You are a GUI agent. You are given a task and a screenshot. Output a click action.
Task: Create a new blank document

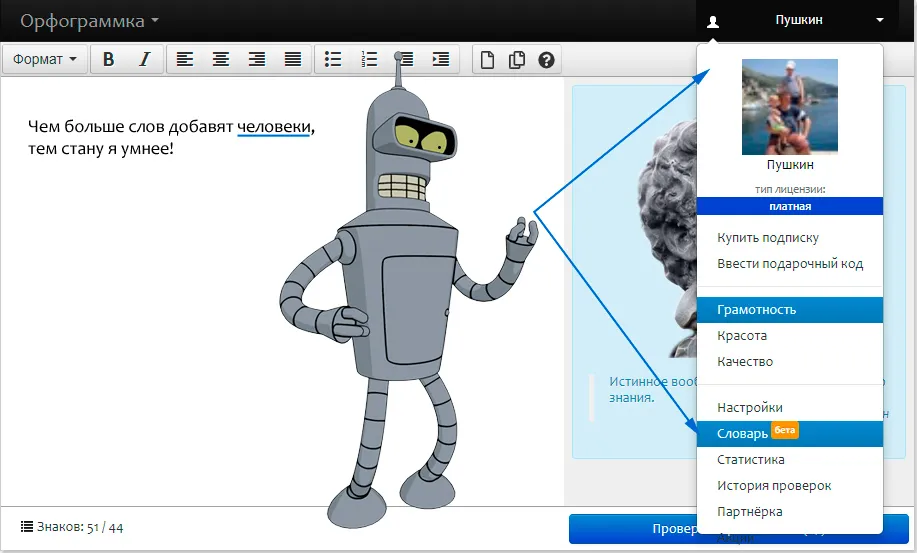(487, 60)
